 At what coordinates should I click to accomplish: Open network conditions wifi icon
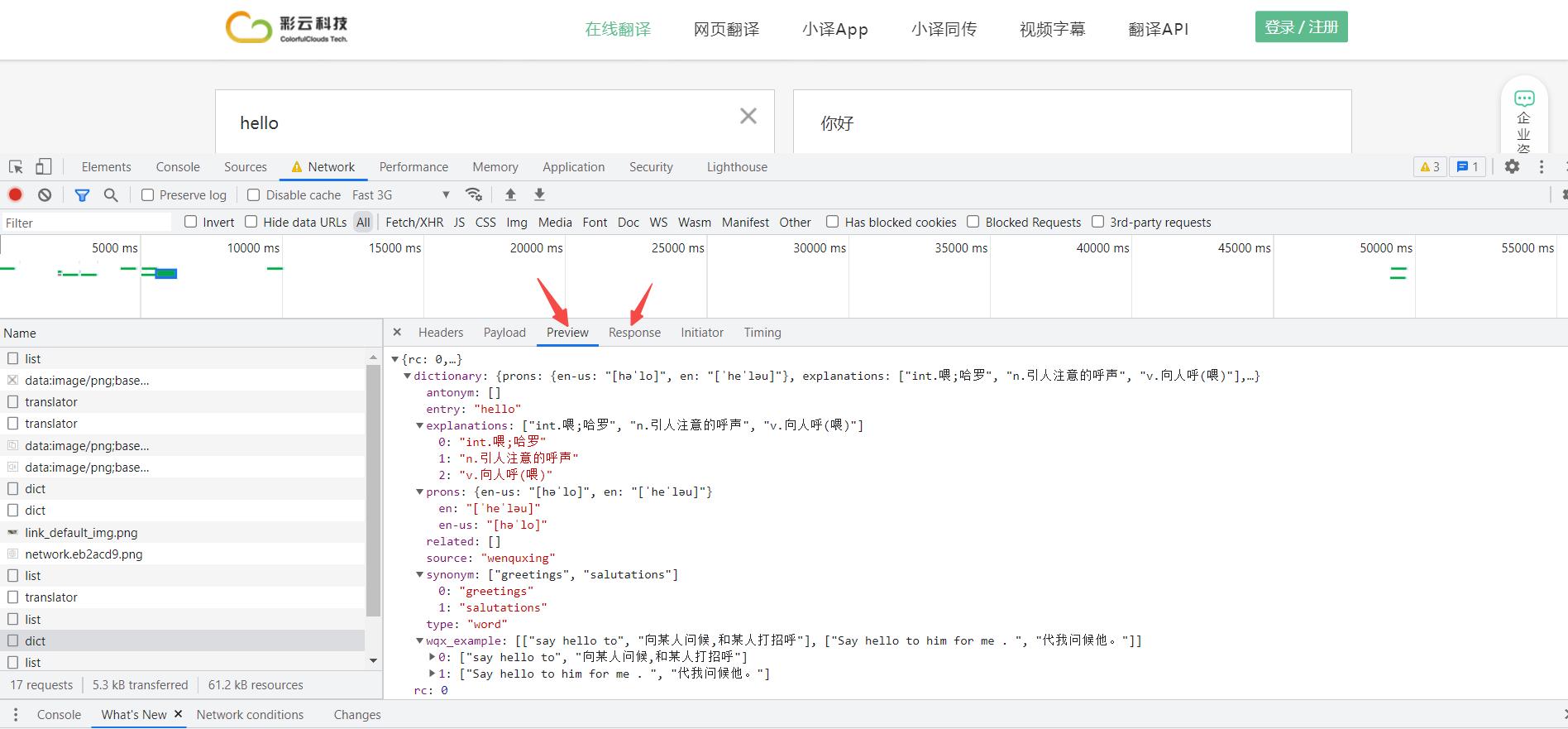point(474,194)
